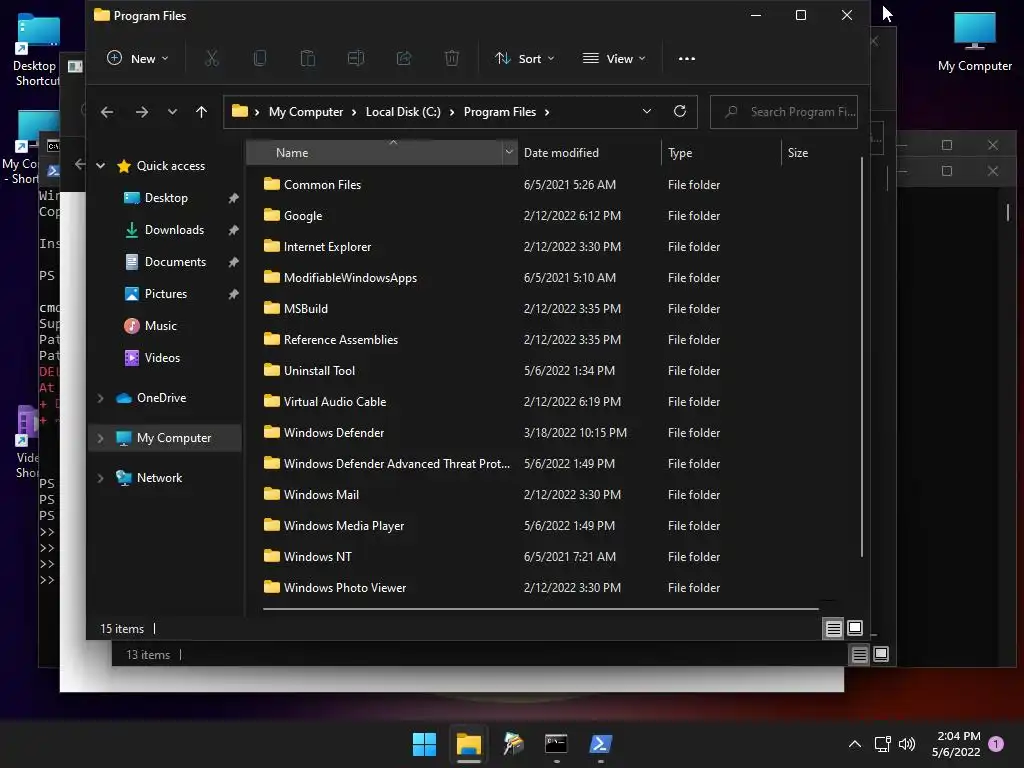Image resolution: width=1024 pixels, height=768 pixels.
Task: Open the Sort dropdown menu
Action: (524, 59)
